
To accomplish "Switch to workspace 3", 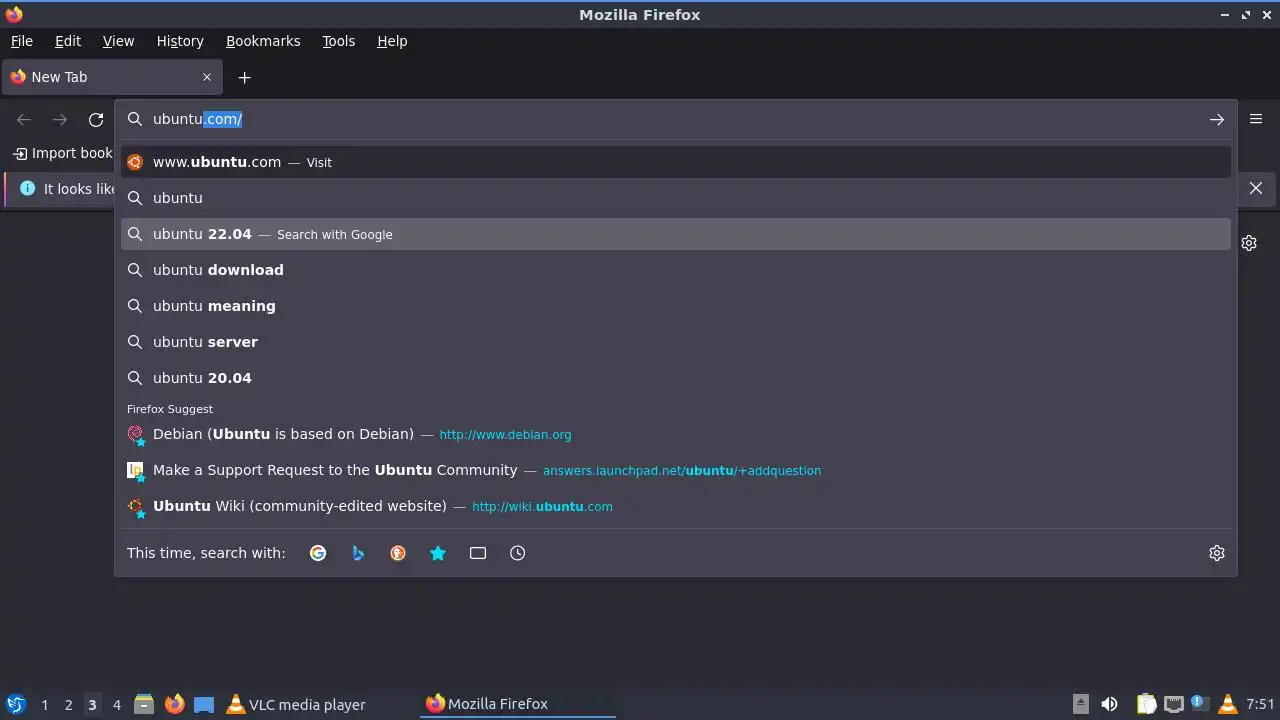I will (92, 705).
